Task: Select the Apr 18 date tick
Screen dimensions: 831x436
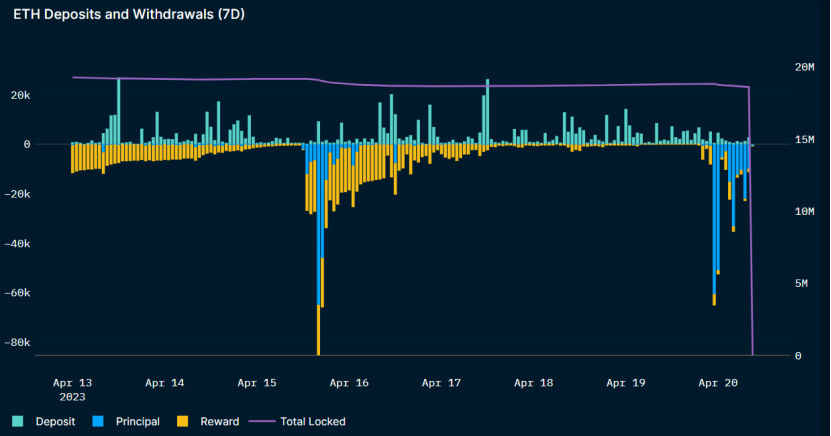Action: pos(534,383)
